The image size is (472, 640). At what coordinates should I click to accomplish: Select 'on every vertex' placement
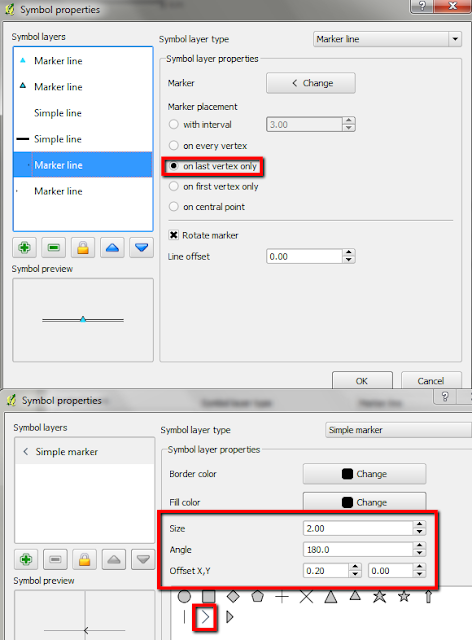174,145
